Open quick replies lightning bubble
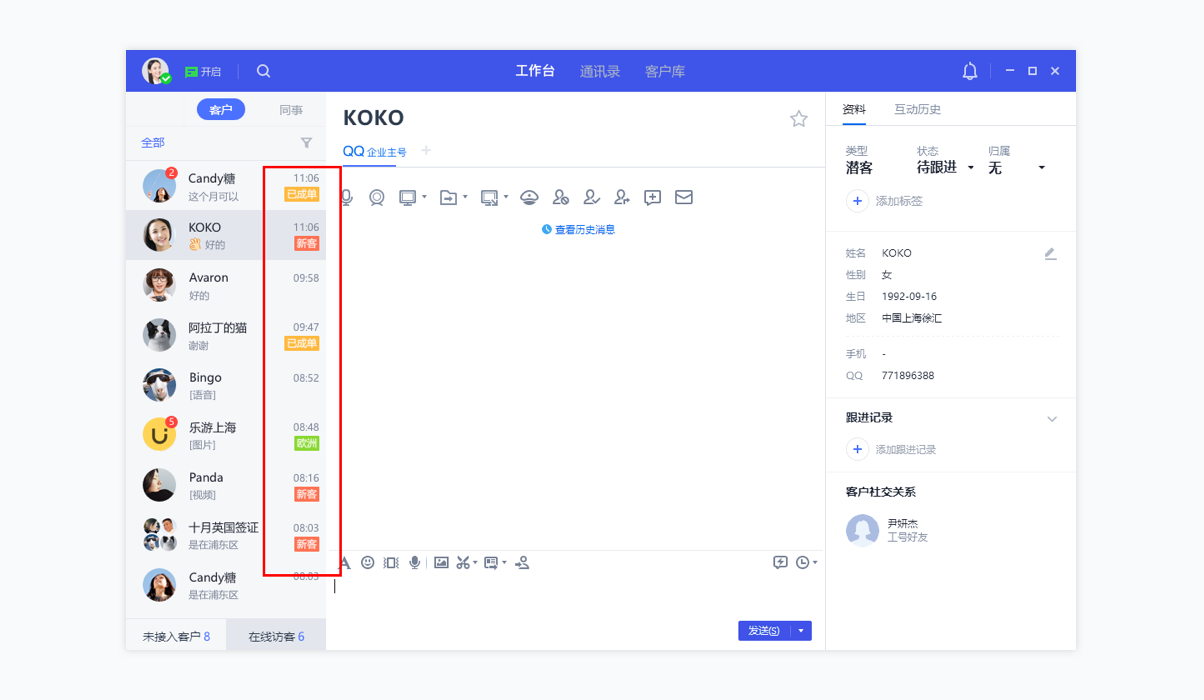The height and width of the screenshot is (700, 1204). point(781,563)
